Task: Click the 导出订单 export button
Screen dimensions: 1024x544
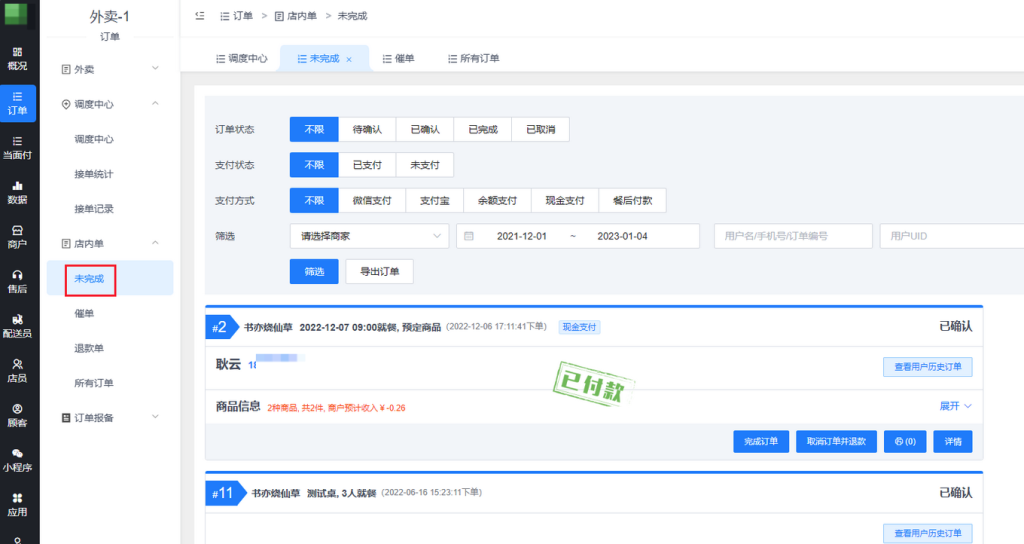Action: coord(379,271)
